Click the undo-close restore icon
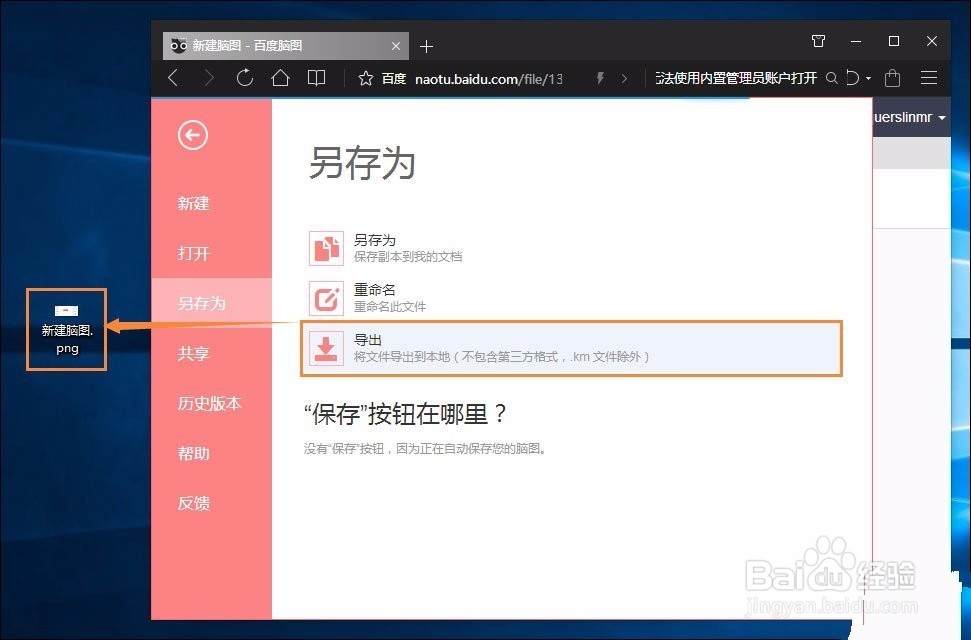971x640 pixels. tap(852, 78)
